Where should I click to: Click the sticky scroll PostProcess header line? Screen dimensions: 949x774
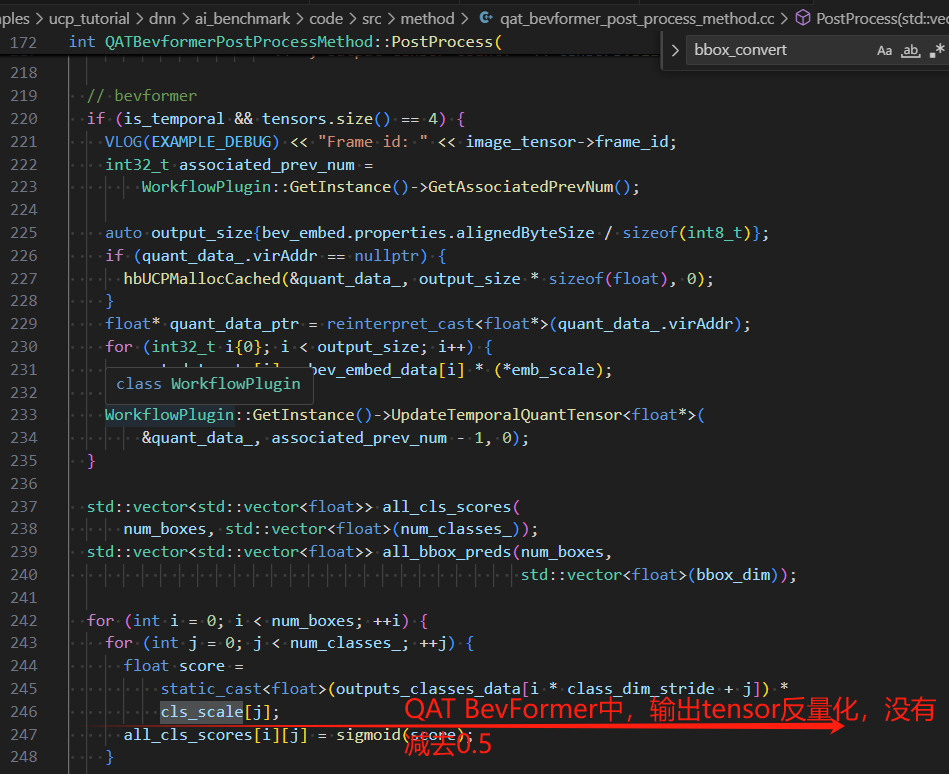280,42
